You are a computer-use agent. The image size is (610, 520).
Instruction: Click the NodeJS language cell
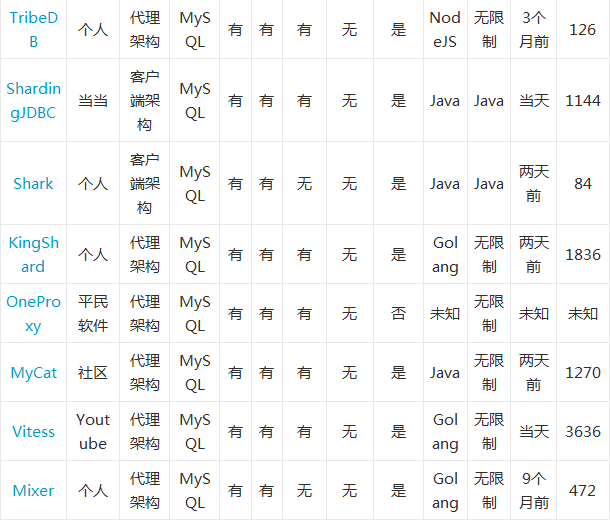tap(445, 30)
